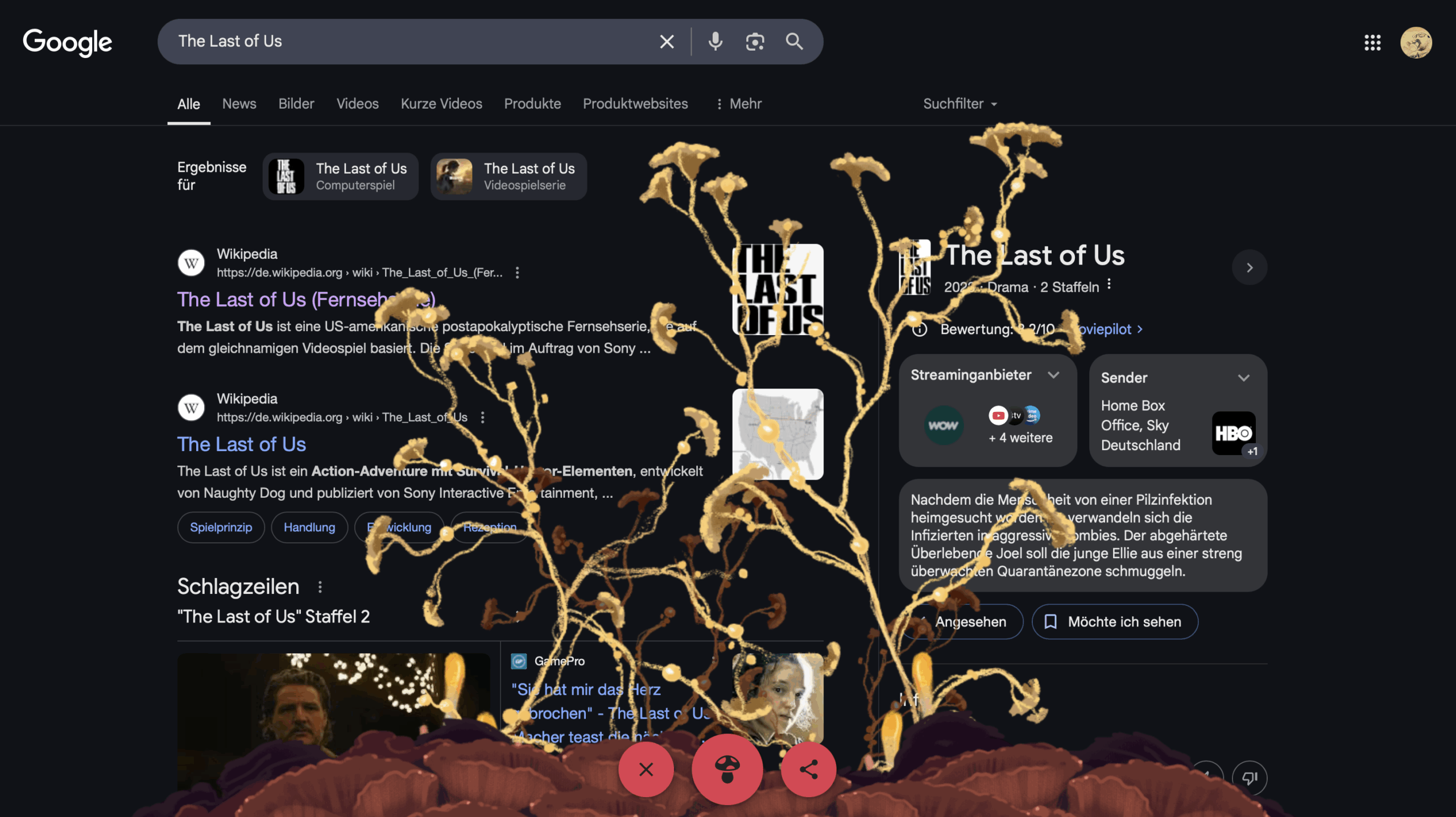Open the user account avatar
Screen dimensions: 1456x817
click(x=1416, y=43)
